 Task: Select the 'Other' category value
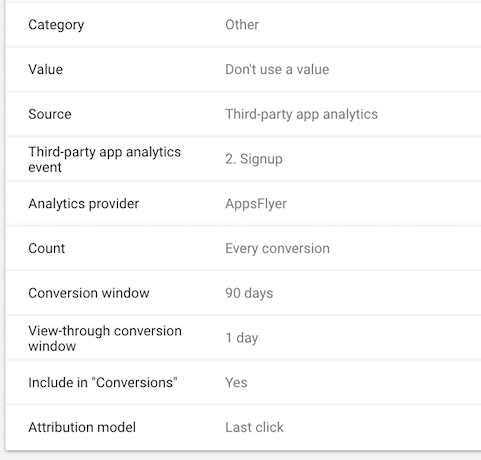pyautogui.click(x=242, y=25)
